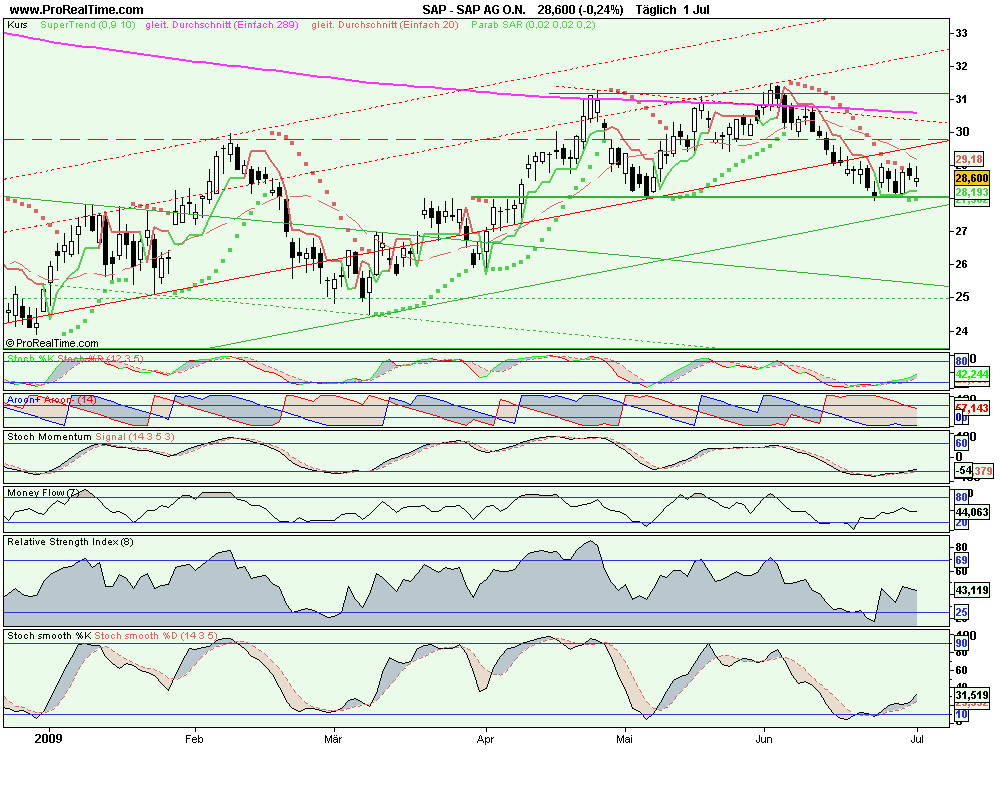The width and height of the screenshot is (1000, 800).
Task: Click the 60 level in Stoch Momentum panel
Action: 961,443
